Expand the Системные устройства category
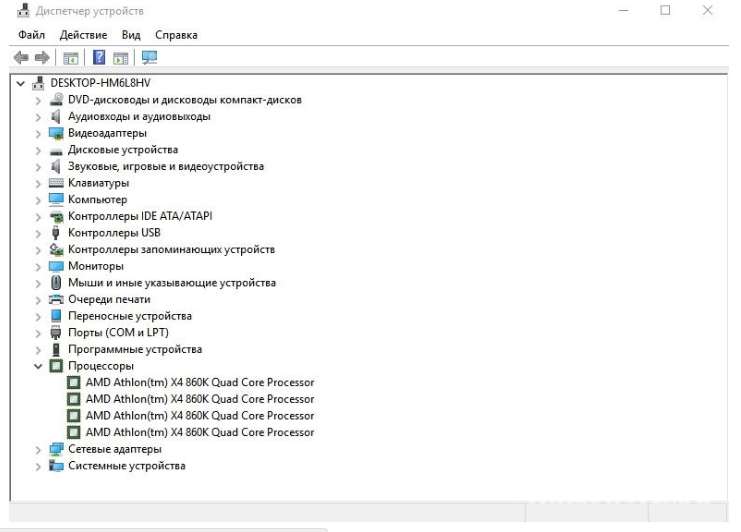The image size is (741, 532). click(x=38, y=466)
